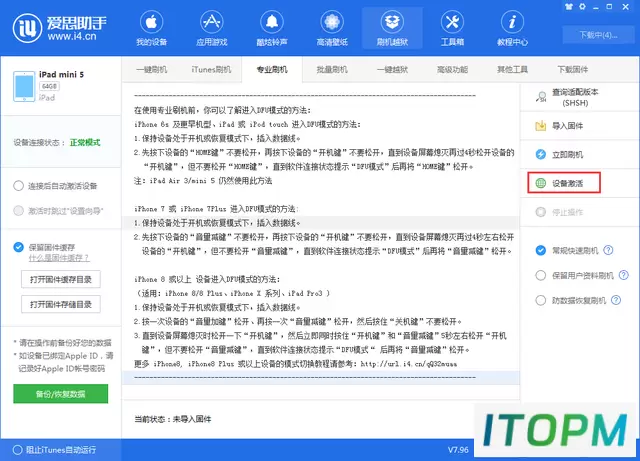Select 刷机越狱 flash and jailbreak section

coord(392,28)
